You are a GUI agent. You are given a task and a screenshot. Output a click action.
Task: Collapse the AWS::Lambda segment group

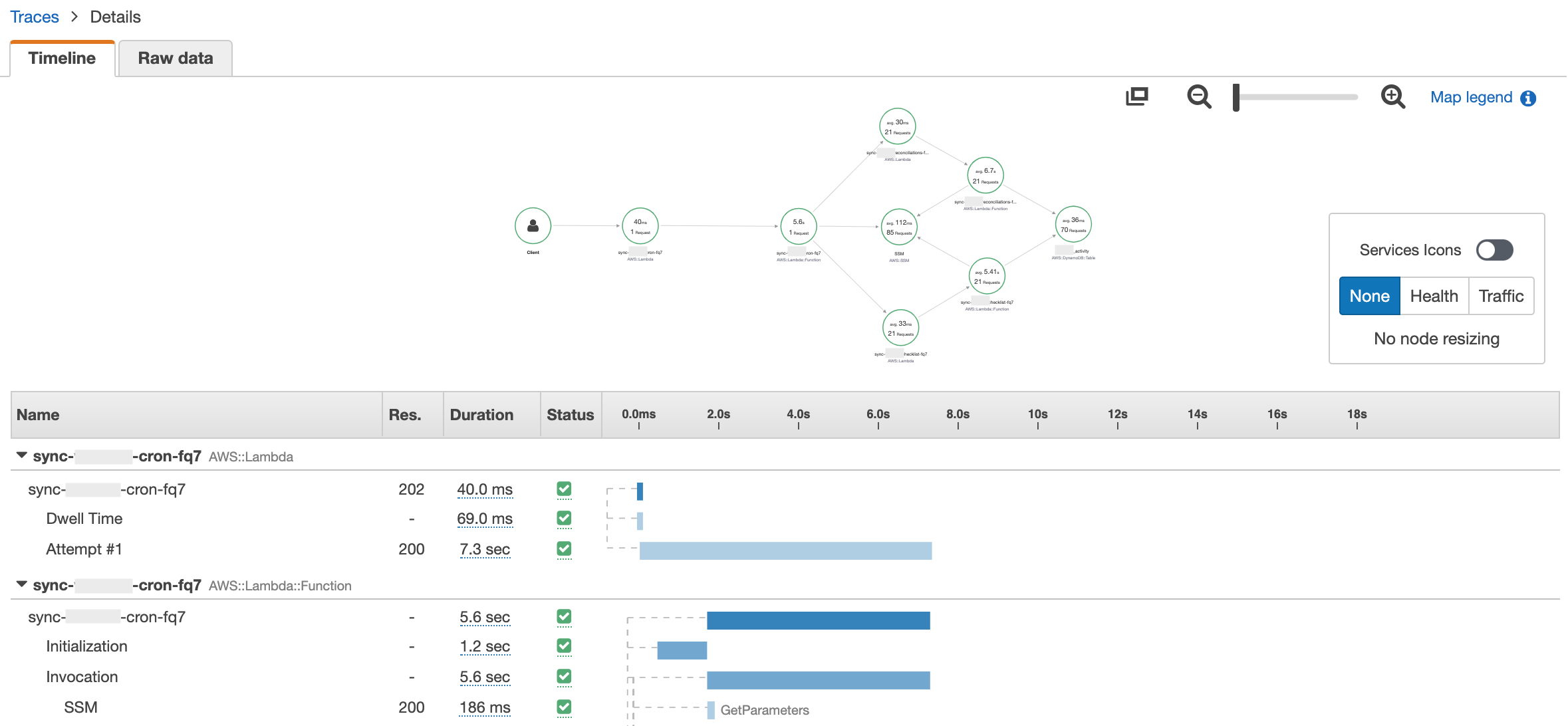tap(22, 455)
